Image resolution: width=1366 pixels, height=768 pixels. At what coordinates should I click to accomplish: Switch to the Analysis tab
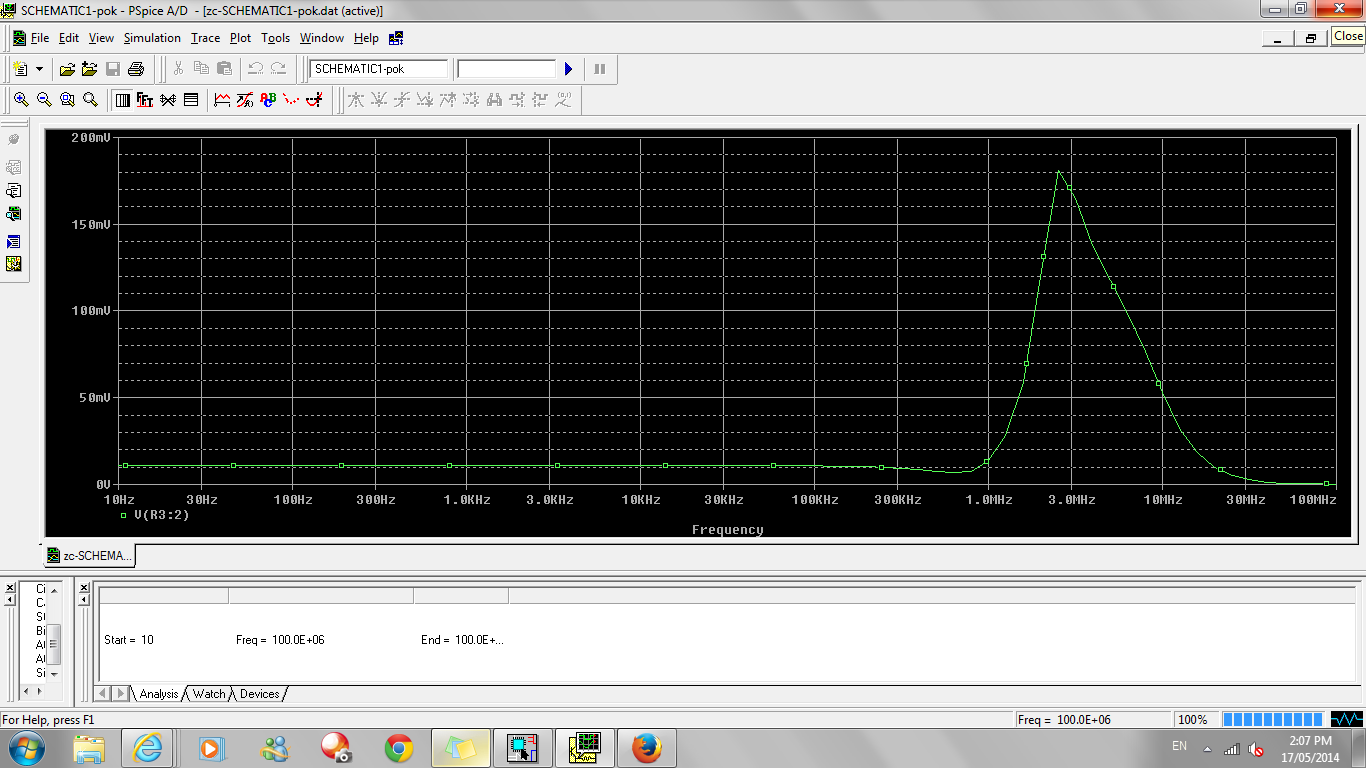[x=158, y=694]
